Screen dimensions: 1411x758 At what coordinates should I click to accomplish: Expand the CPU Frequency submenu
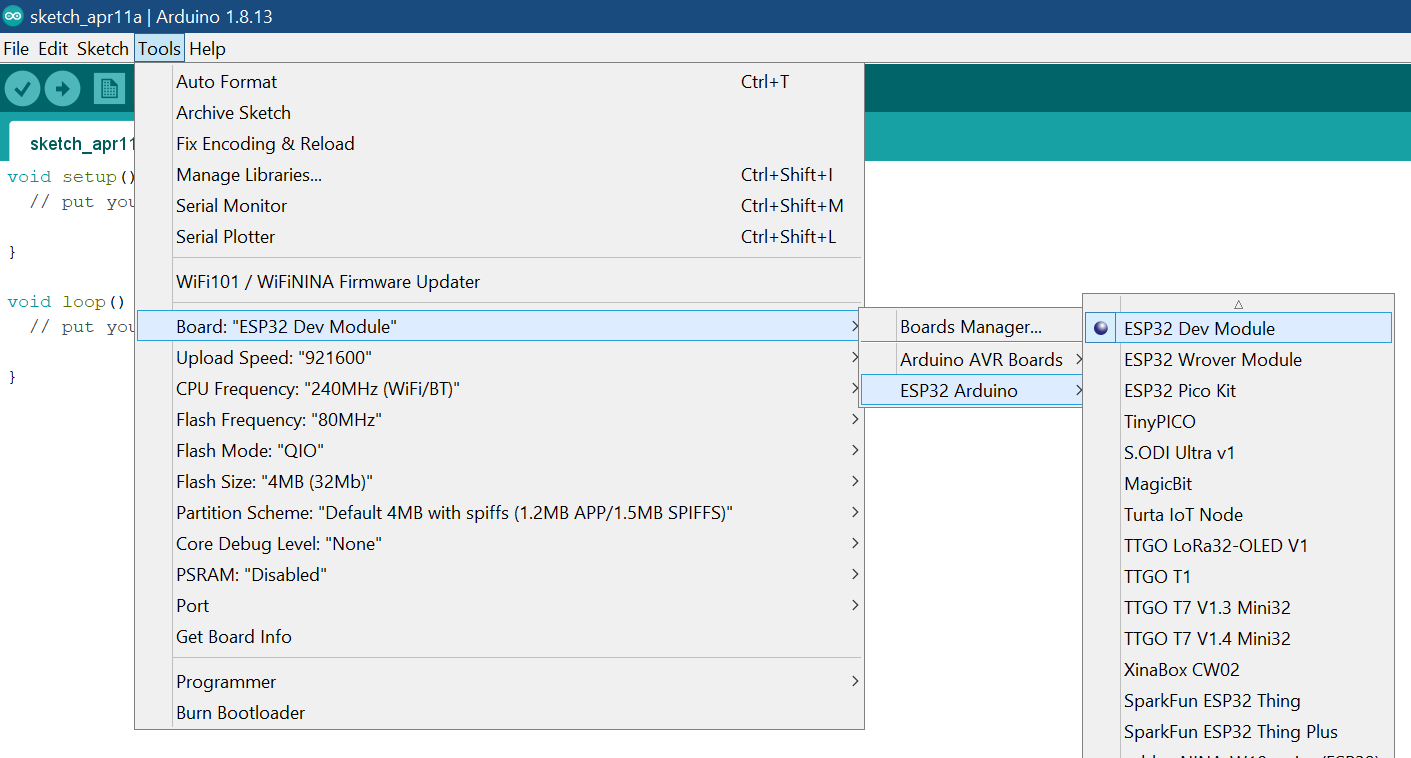coord(499,389)
